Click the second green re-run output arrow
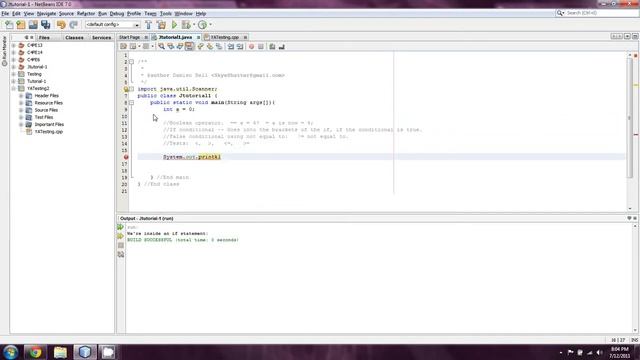 (120, 236)
